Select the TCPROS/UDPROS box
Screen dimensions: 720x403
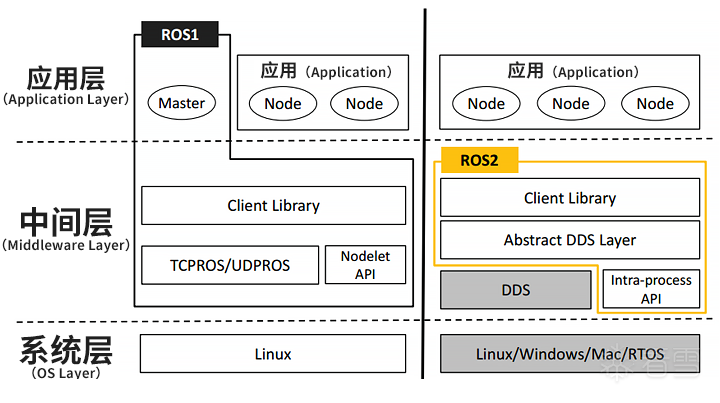[229, 265]
